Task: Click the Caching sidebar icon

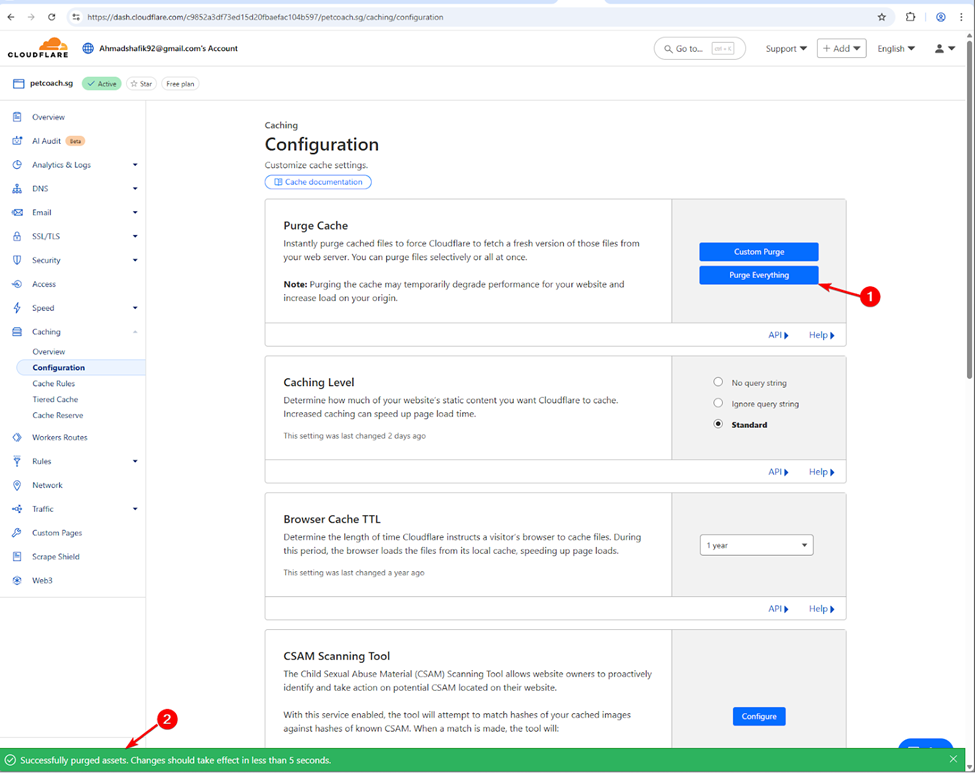Action: [x=17, y=331]
